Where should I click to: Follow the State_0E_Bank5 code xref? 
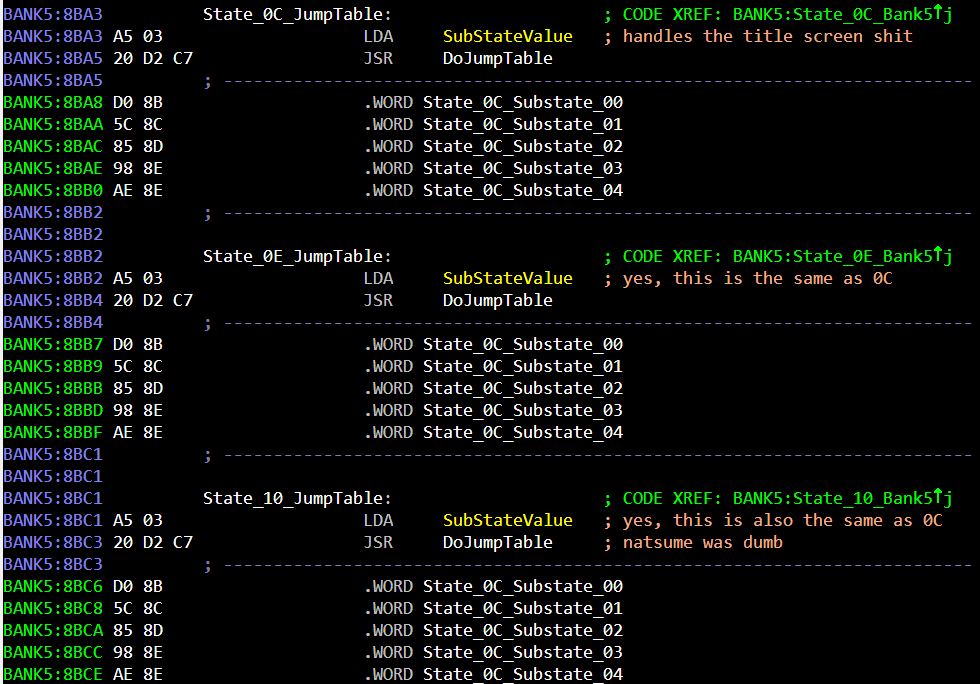pyautogui.click(x=836, y=256)
